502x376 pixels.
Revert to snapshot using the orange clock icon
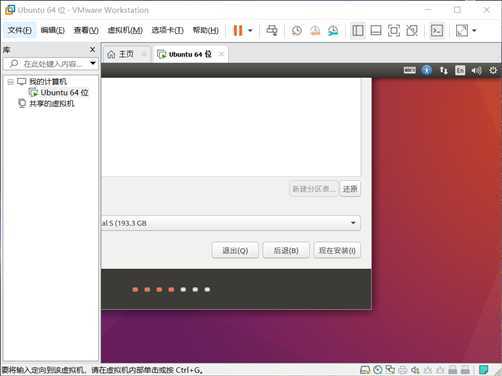315,31
